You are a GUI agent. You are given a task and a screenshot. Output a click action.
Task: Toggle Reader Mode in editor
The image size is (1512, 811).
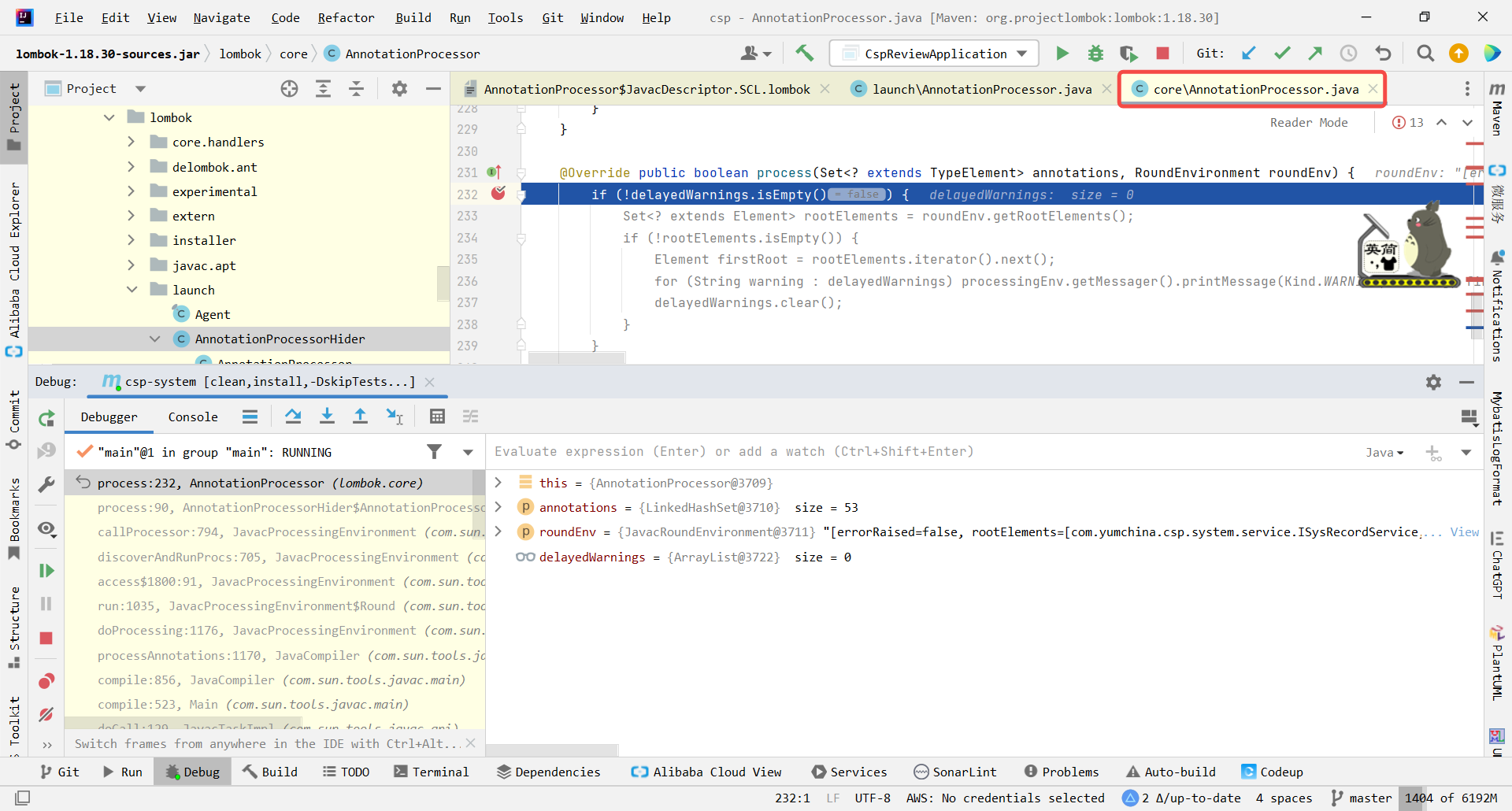(x=1308, y=123)
